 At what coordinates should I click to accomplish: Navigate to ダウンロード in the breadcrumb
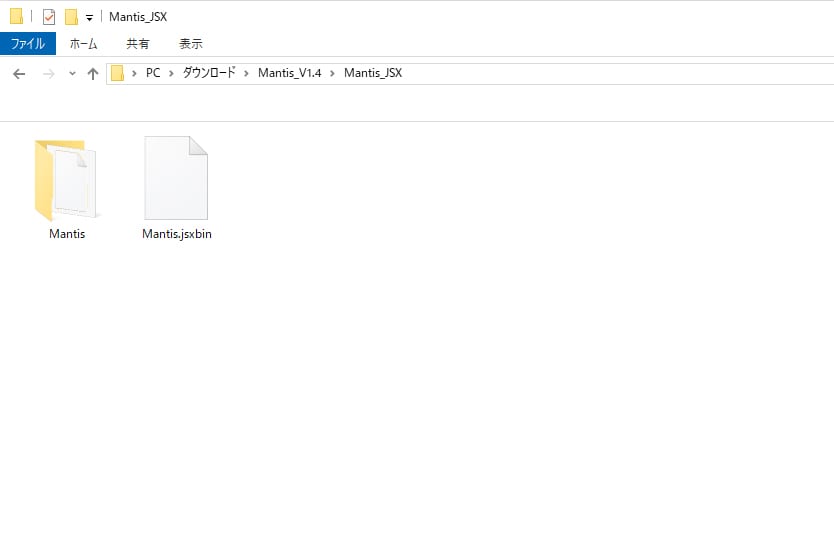click(209, 73)
